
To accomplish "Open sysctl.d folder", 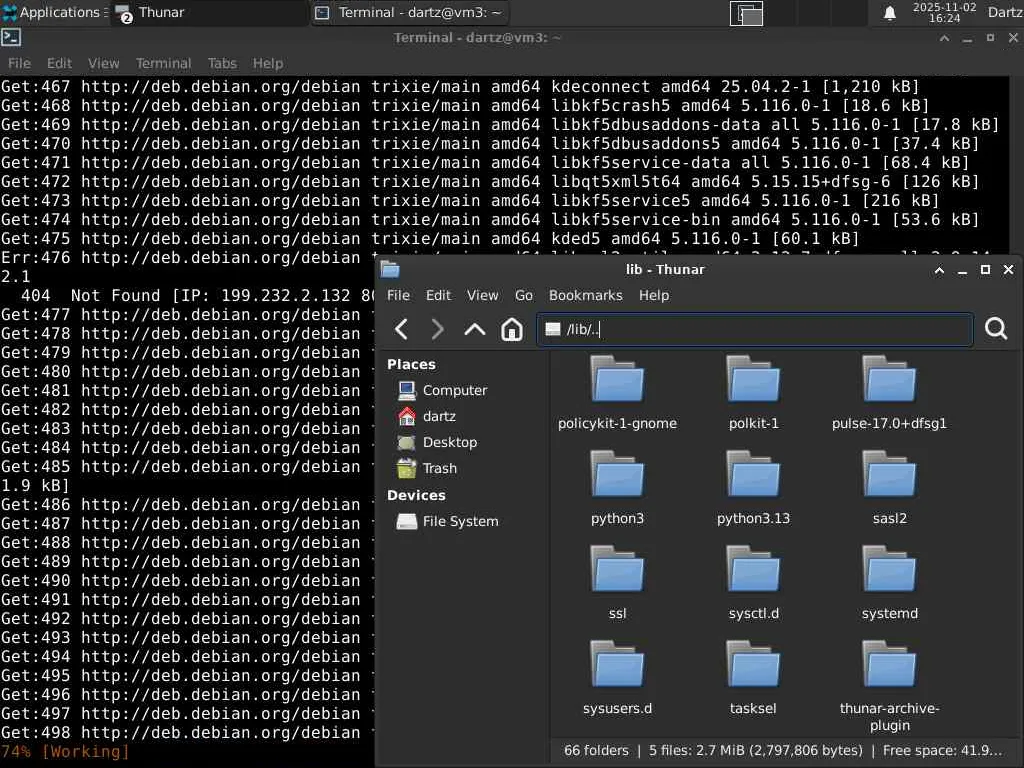I will pos(754,583).
